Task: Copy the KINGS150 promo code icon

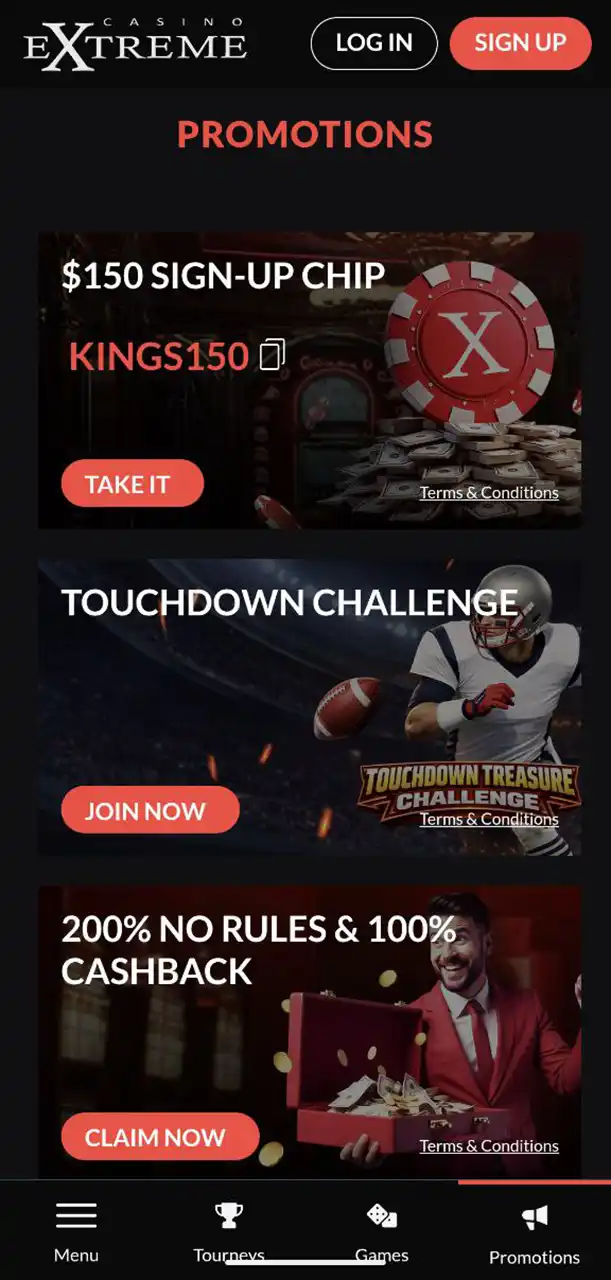Action: [273, 355]
